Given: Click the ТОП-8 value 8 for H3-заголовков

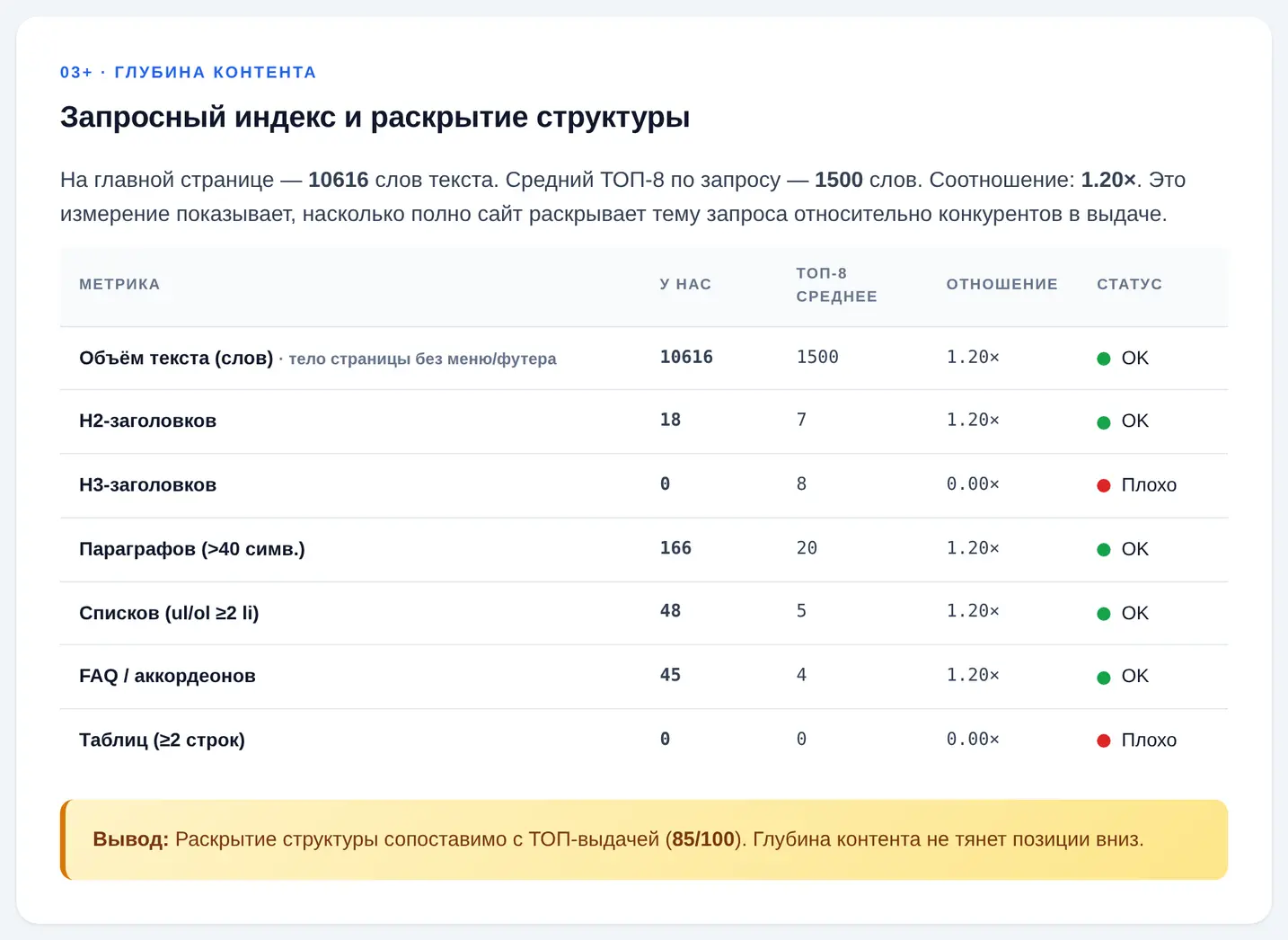Looking at the screenshot, I should 801,483.
